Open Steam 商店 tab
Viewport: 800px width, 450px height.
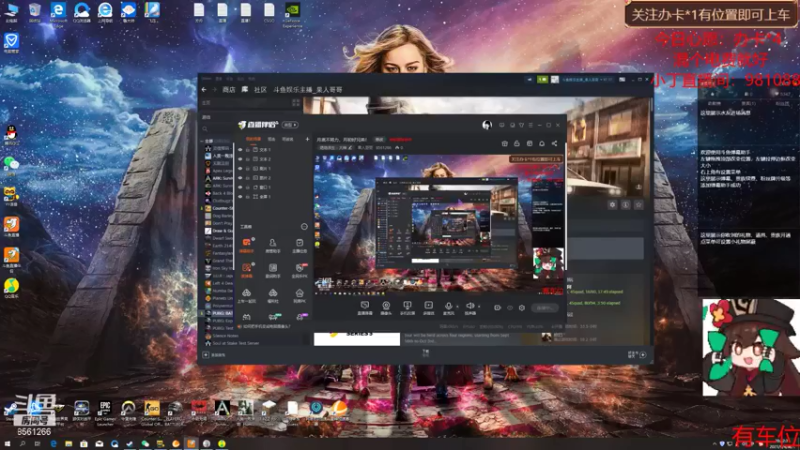pyautogui.click(x=229, y=89)
